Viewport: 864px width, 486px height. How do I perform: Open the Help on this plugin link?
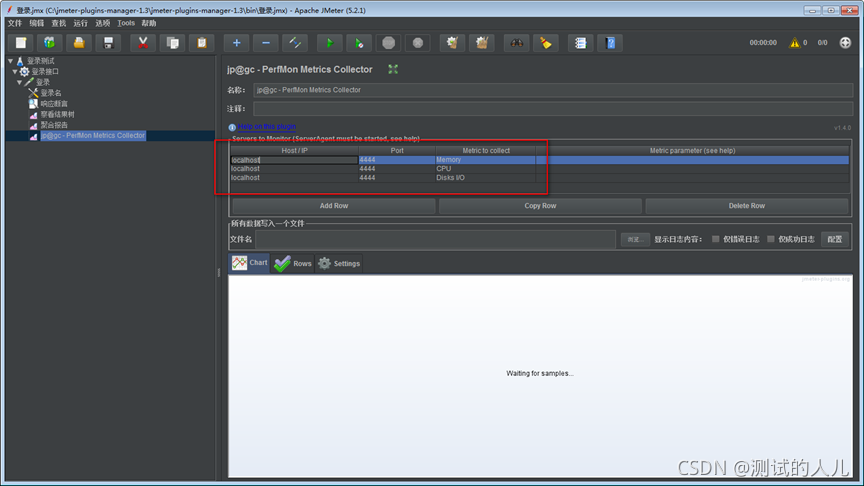pos(267,127)
